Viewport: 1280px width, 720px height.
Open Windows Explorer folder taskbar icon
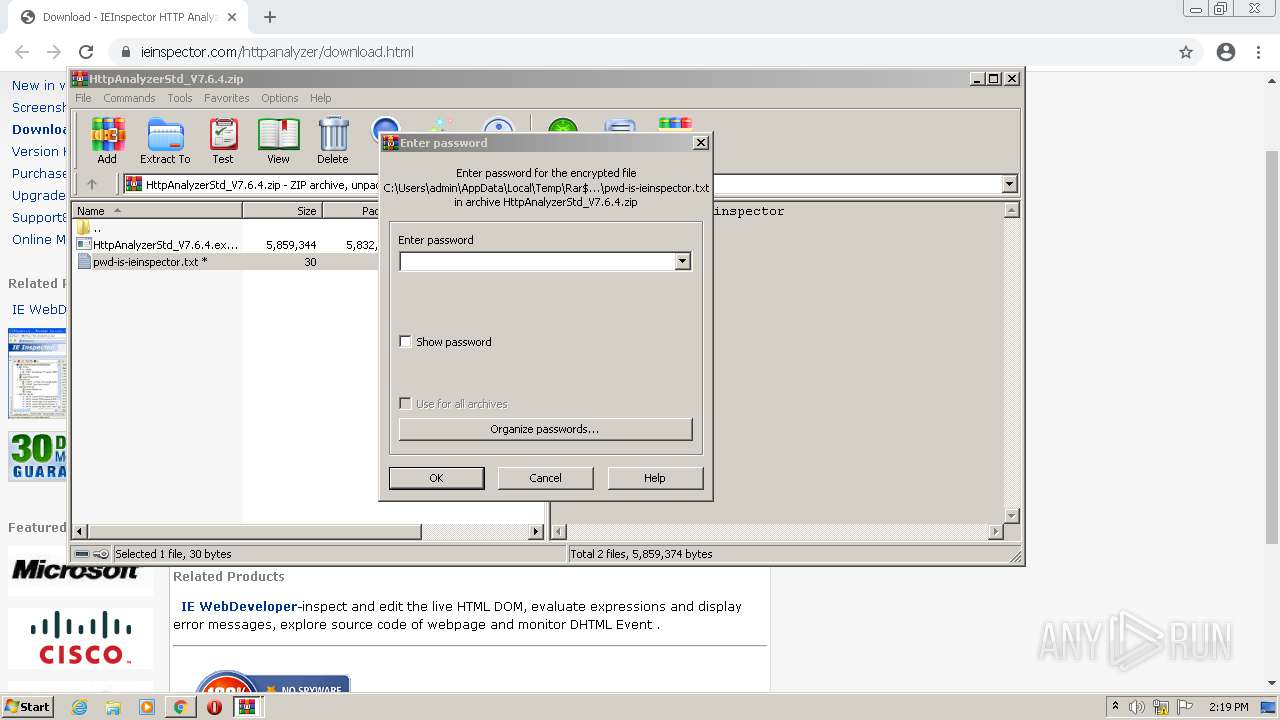(x=113, y=707)
